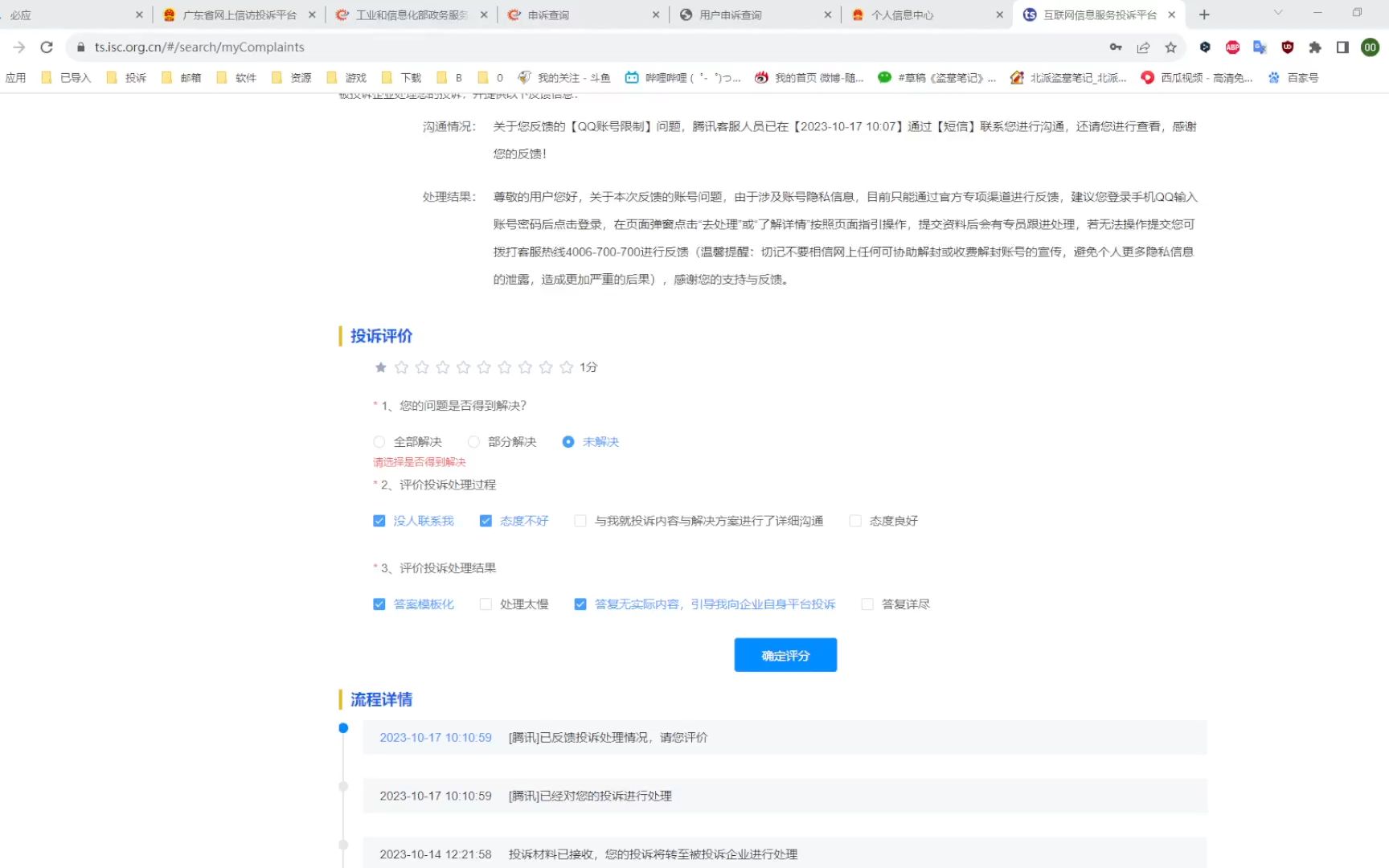Open the ABP adblock extension
The image size is (1389, 868).
click(1232, 47)
